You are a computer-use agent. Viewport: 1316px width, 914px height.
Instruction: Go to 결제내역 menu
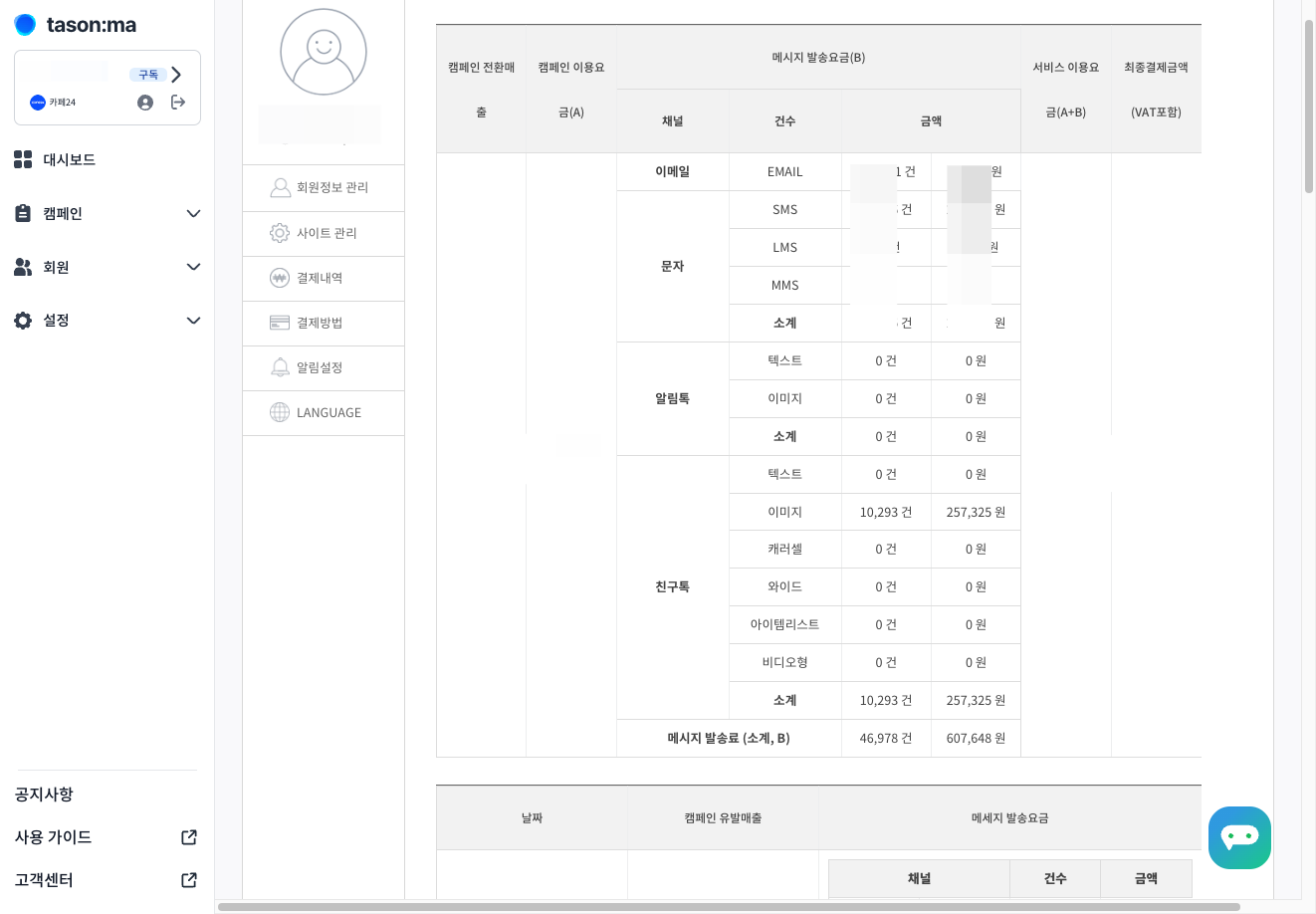(324, 278)
